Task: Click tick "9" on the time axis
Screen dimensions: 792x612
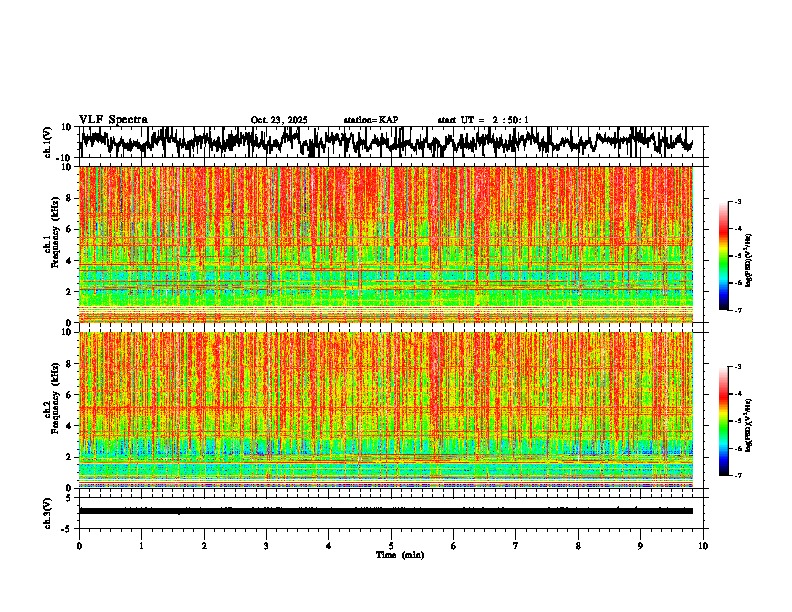Action: 640,546
